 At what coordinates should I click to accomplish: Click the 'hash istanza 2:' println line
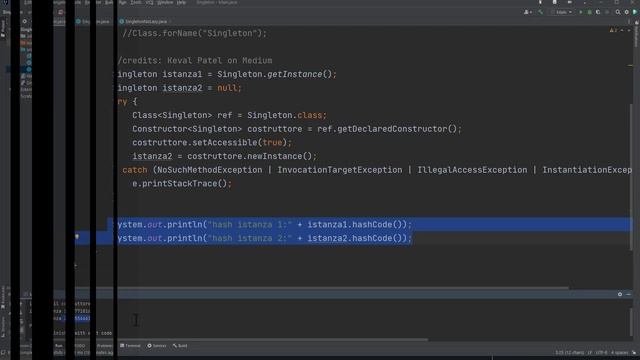click(264, 238)
